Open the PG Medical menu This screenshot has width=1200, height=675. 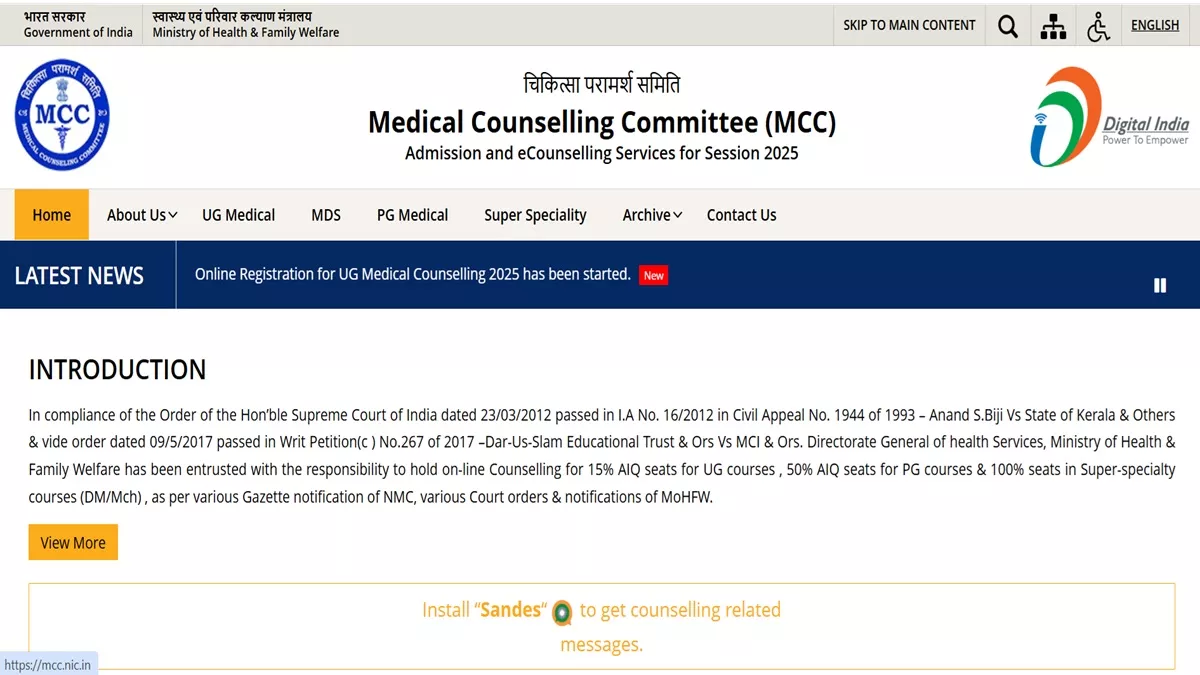click(412, 215)
